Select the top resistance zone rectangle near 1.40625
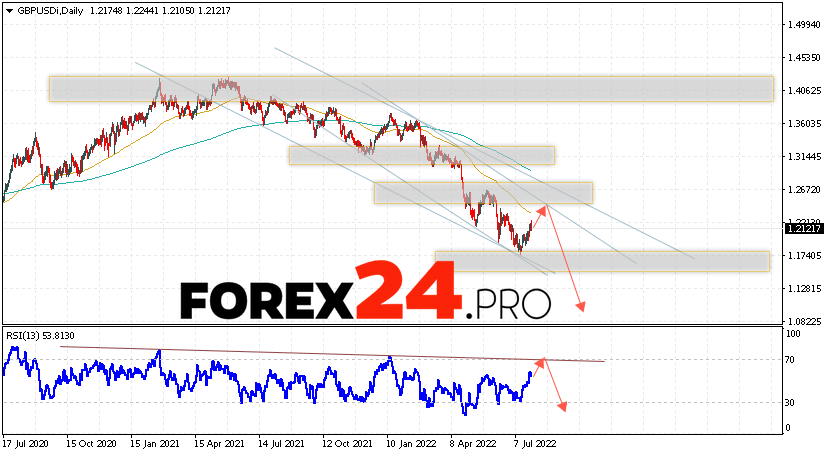The height and width of the screenshot is (455, 828). coord(411,89)
